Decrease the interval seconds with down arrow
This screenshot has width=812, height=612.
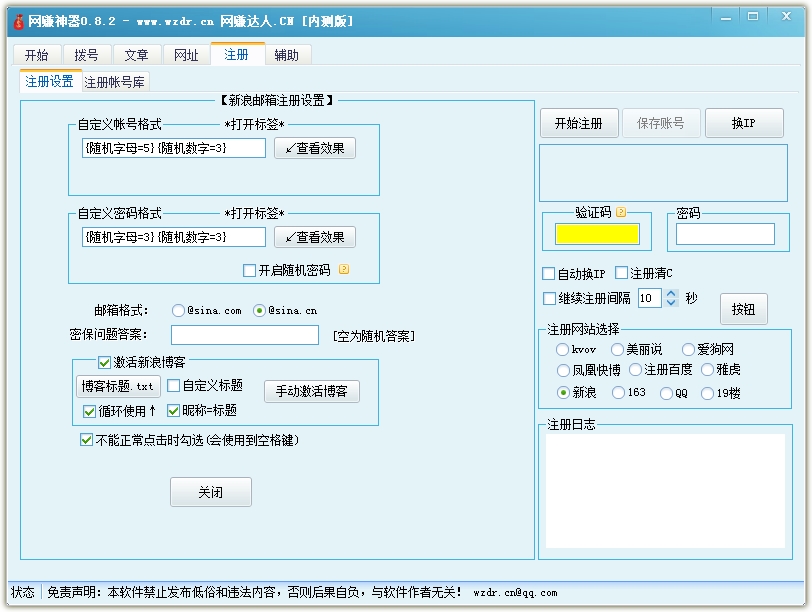671,302
